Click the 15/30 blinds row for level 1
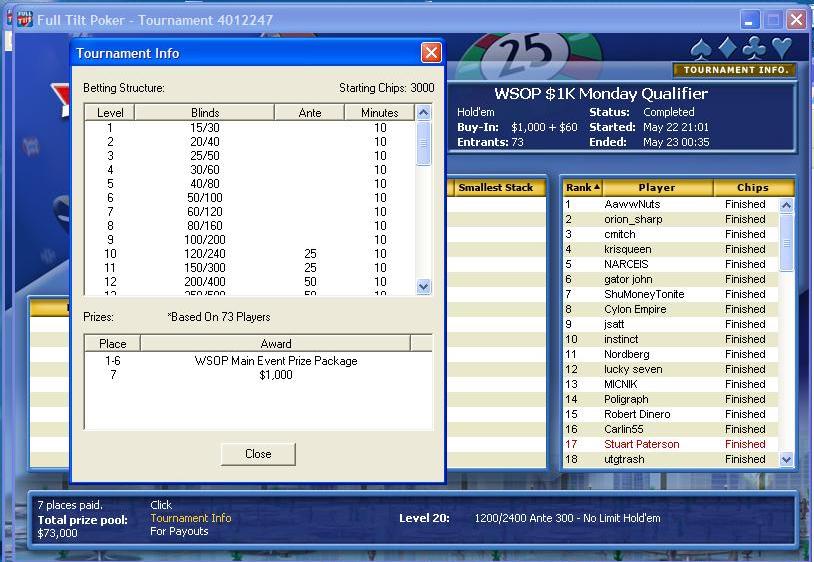This screenshot has width=814, height=562. pyautogui.click(x=250, y=128)
